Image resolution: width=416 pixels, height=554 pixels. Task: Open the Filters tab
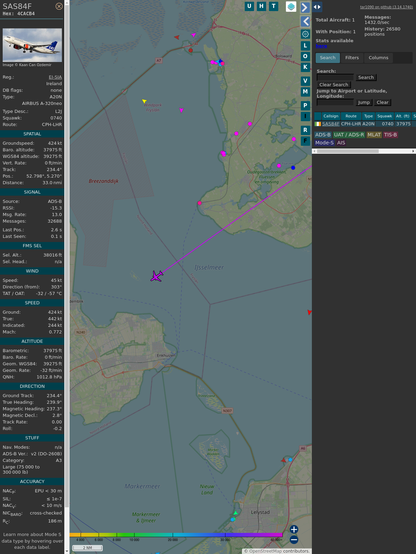pyautogui.click(x=352, y=58)
